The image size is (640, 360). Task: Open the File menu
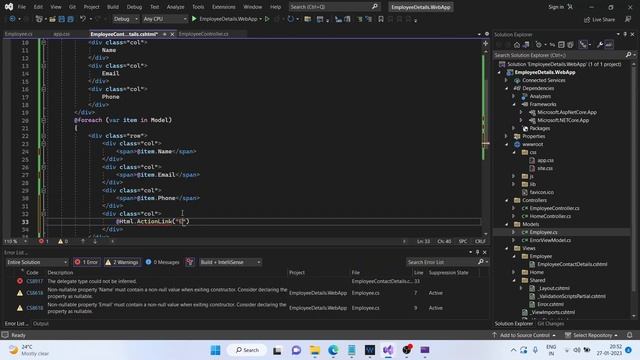tap(22, 7)
